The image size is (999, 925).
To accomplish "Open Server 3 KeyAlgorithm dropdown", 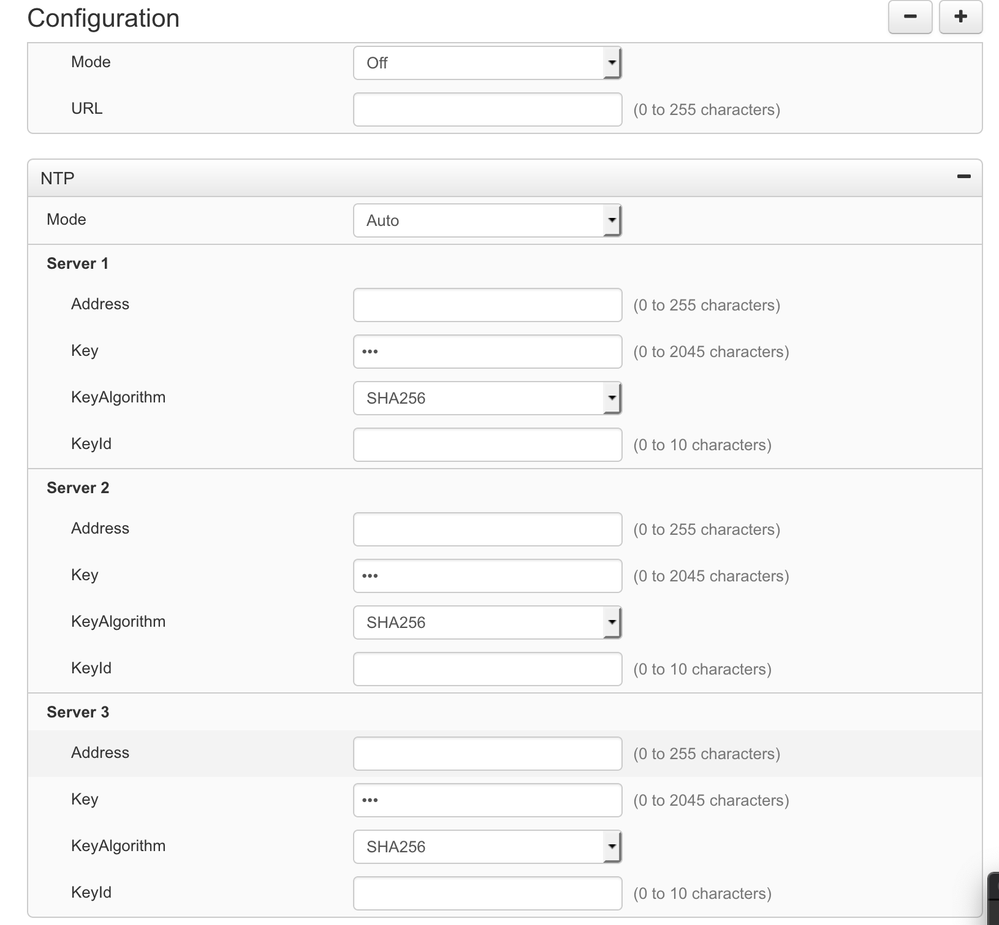I will [487, 847].
